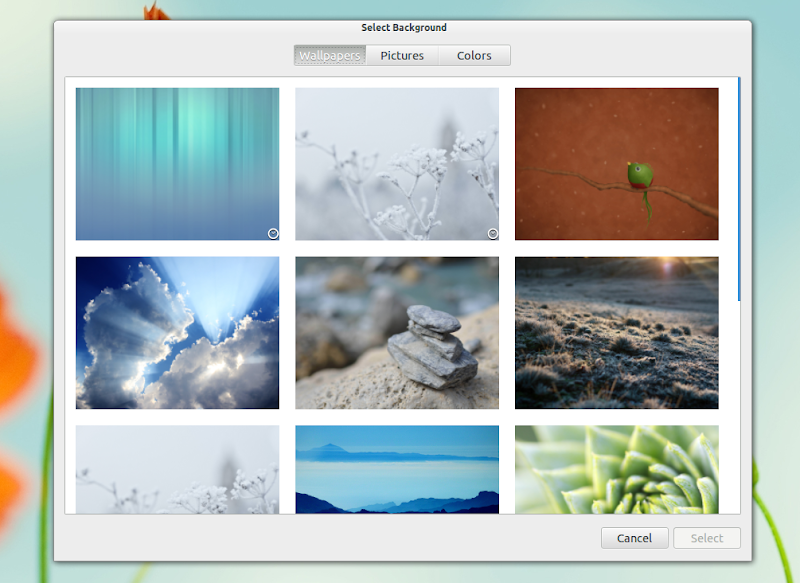Choose the frosty field at sunrise wallpaper
Image resolution: width=800 pixels, height=583 pixels.
click(616, 333)
